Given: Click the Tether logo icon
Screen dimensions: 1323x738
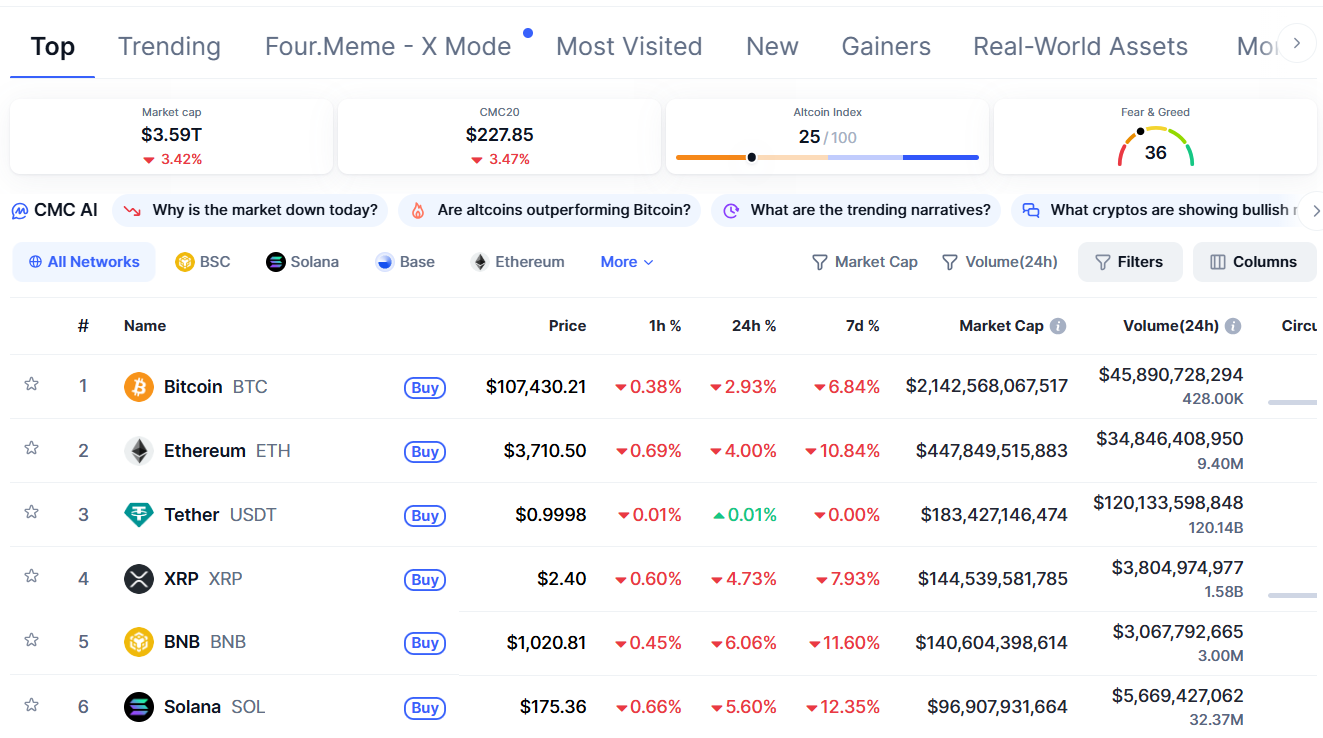Looking at the screenshot, I should [x=139, y=515].
